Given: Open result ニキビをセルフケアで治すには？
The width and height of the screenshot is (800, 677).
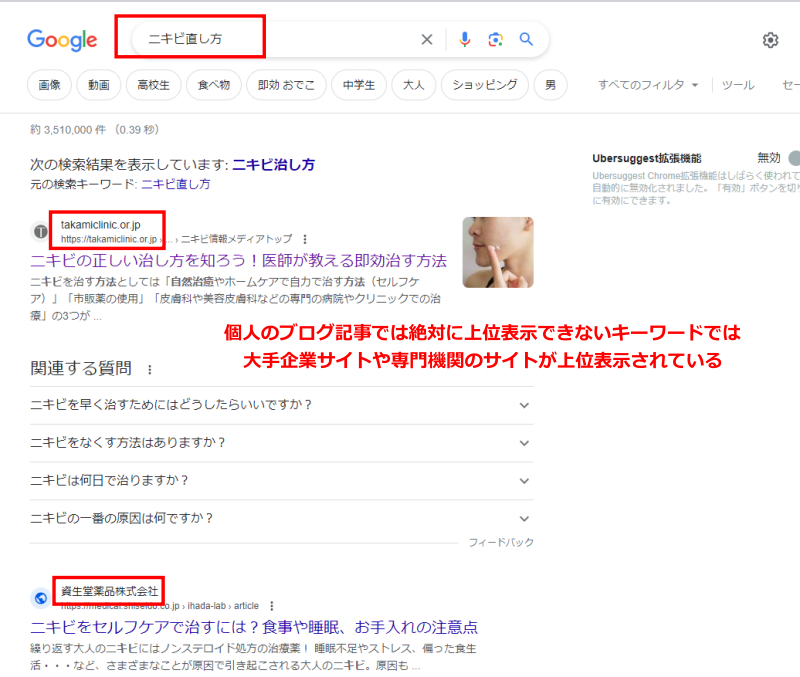Looking at the screenshot, I should (254, 627).
